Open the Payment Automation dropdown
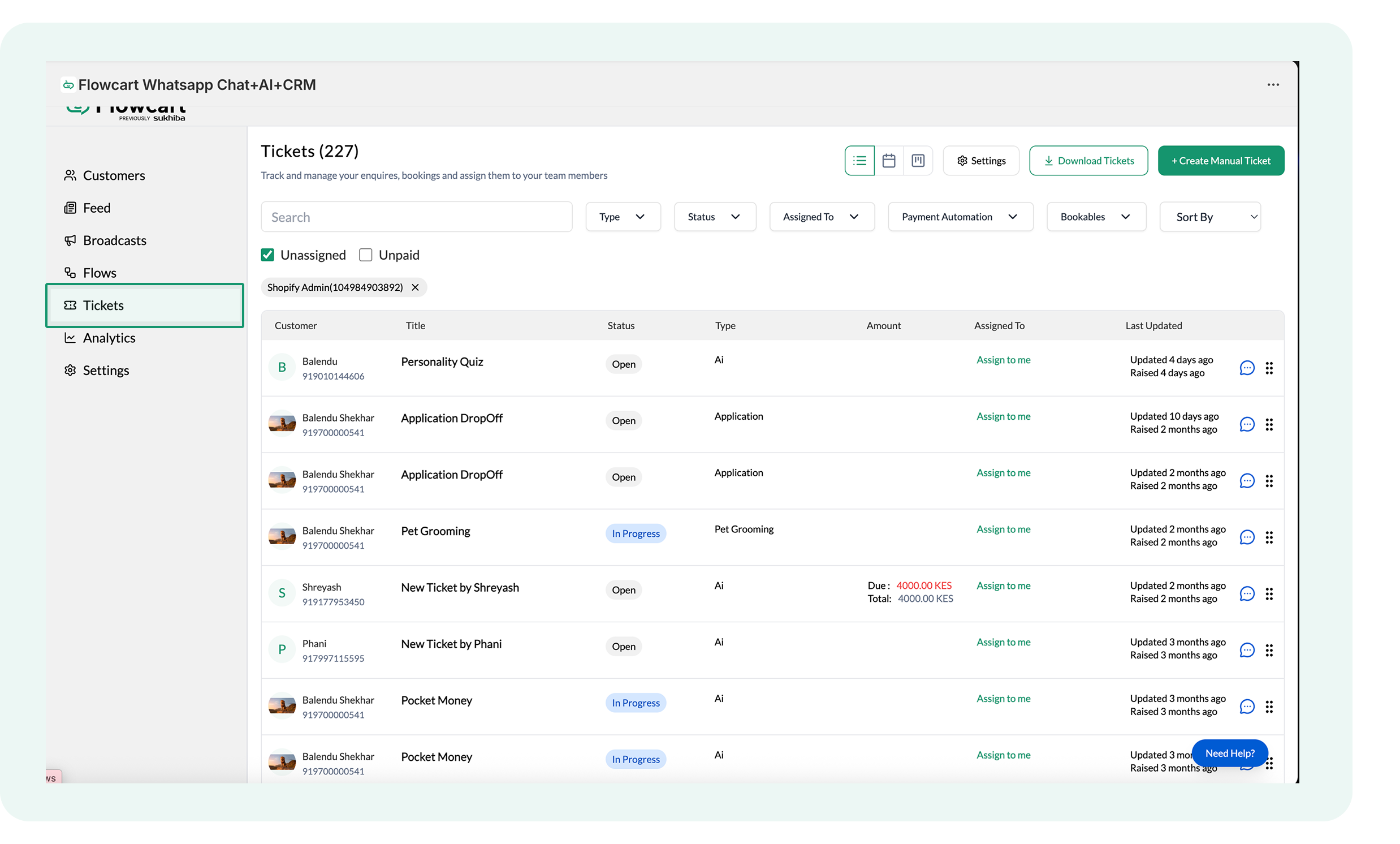This screenshot has height=844, width=1400. (x=960, y=217)
